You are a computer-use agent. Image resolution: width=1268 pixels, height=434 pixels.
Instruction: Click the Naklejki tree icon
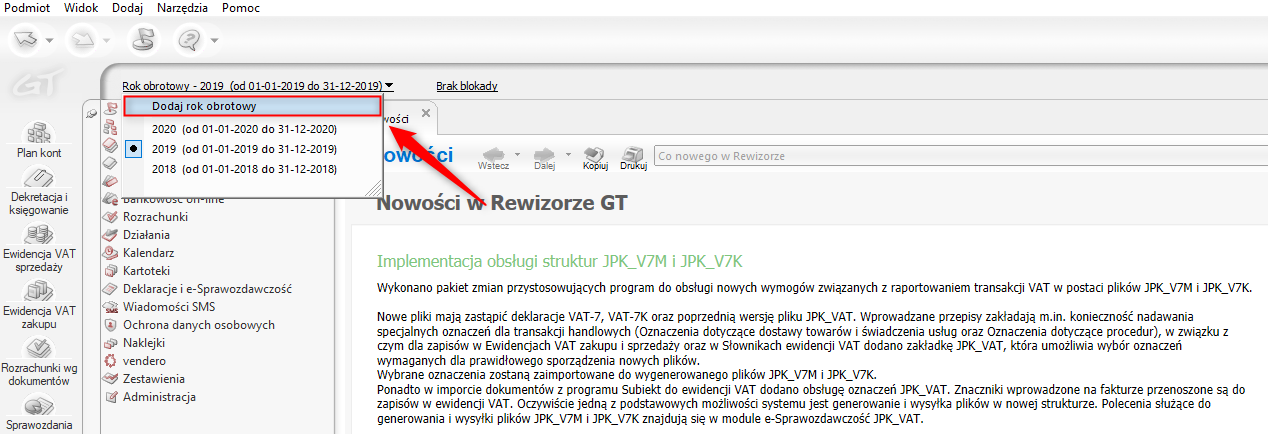point(112,342)
